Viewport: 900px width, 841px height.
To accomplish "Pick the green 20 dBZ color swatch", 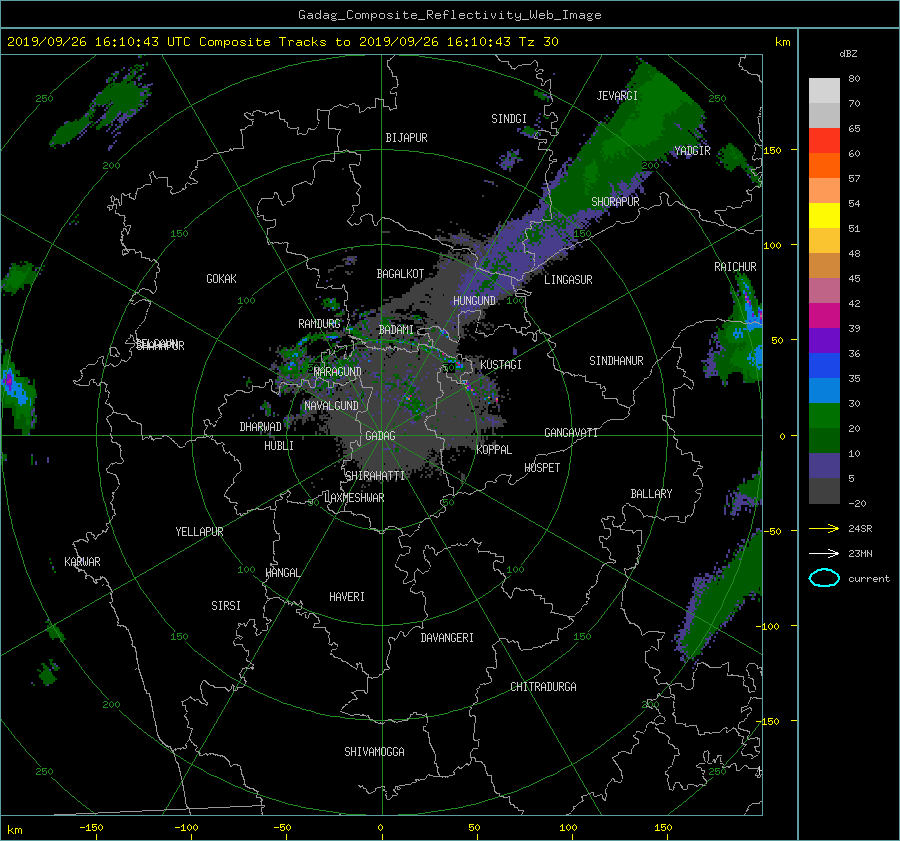I will pos(824,416).
